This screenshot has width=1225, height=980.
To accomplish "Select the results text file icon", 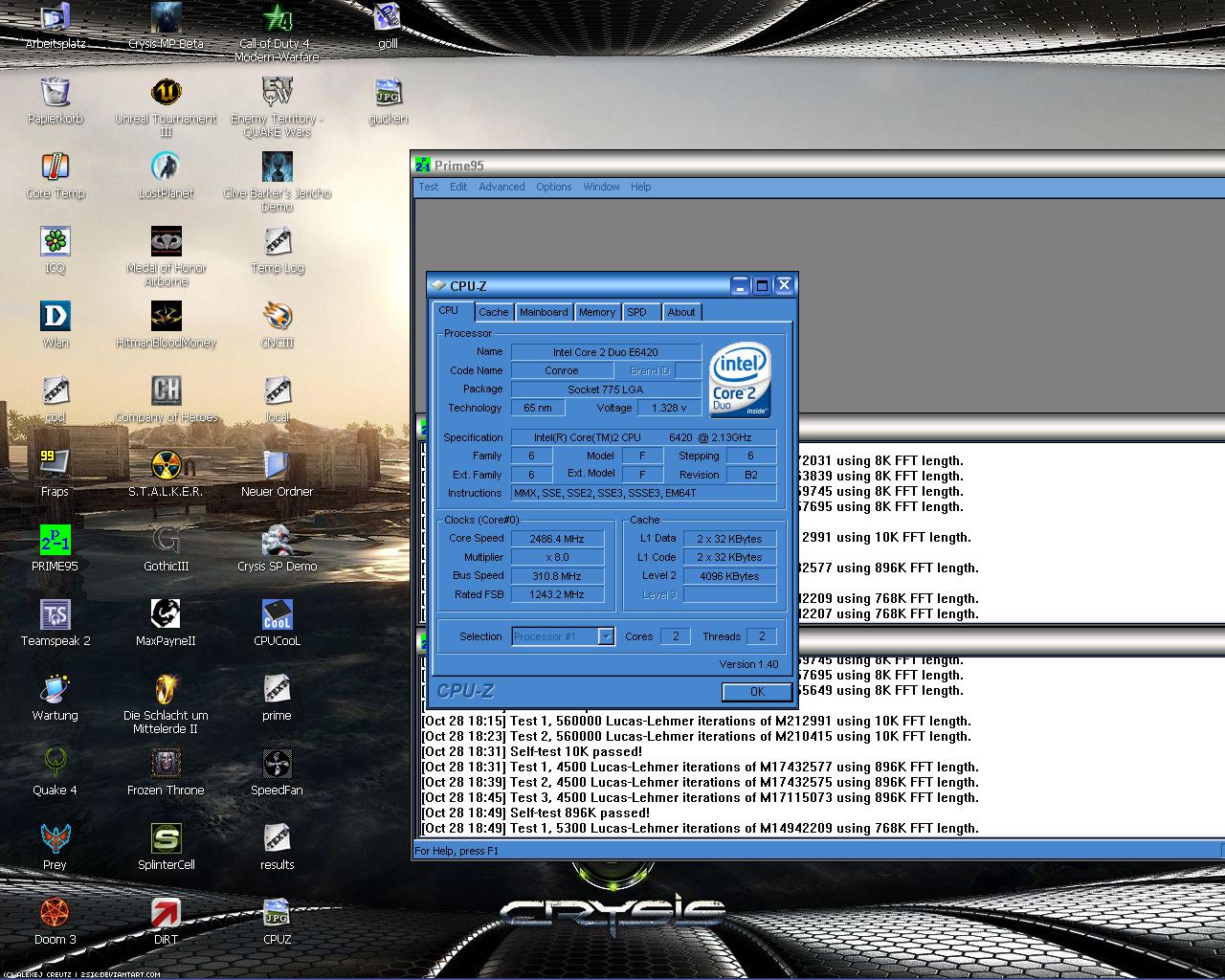I will (278, 838).
